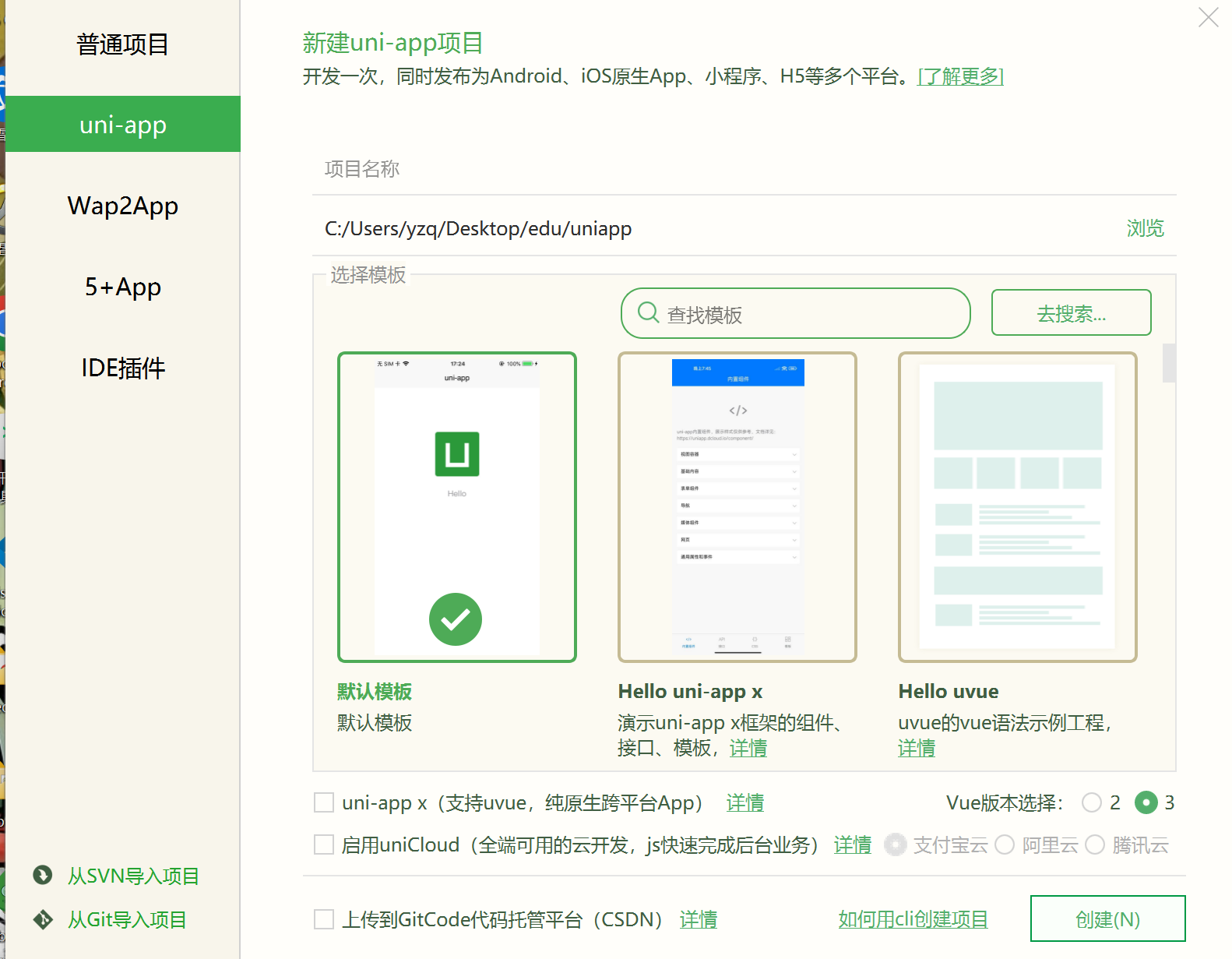This screenshot has width=1232, height=959.
Task: Select the 支付宝云 radio button
Action: pos(896,844)
